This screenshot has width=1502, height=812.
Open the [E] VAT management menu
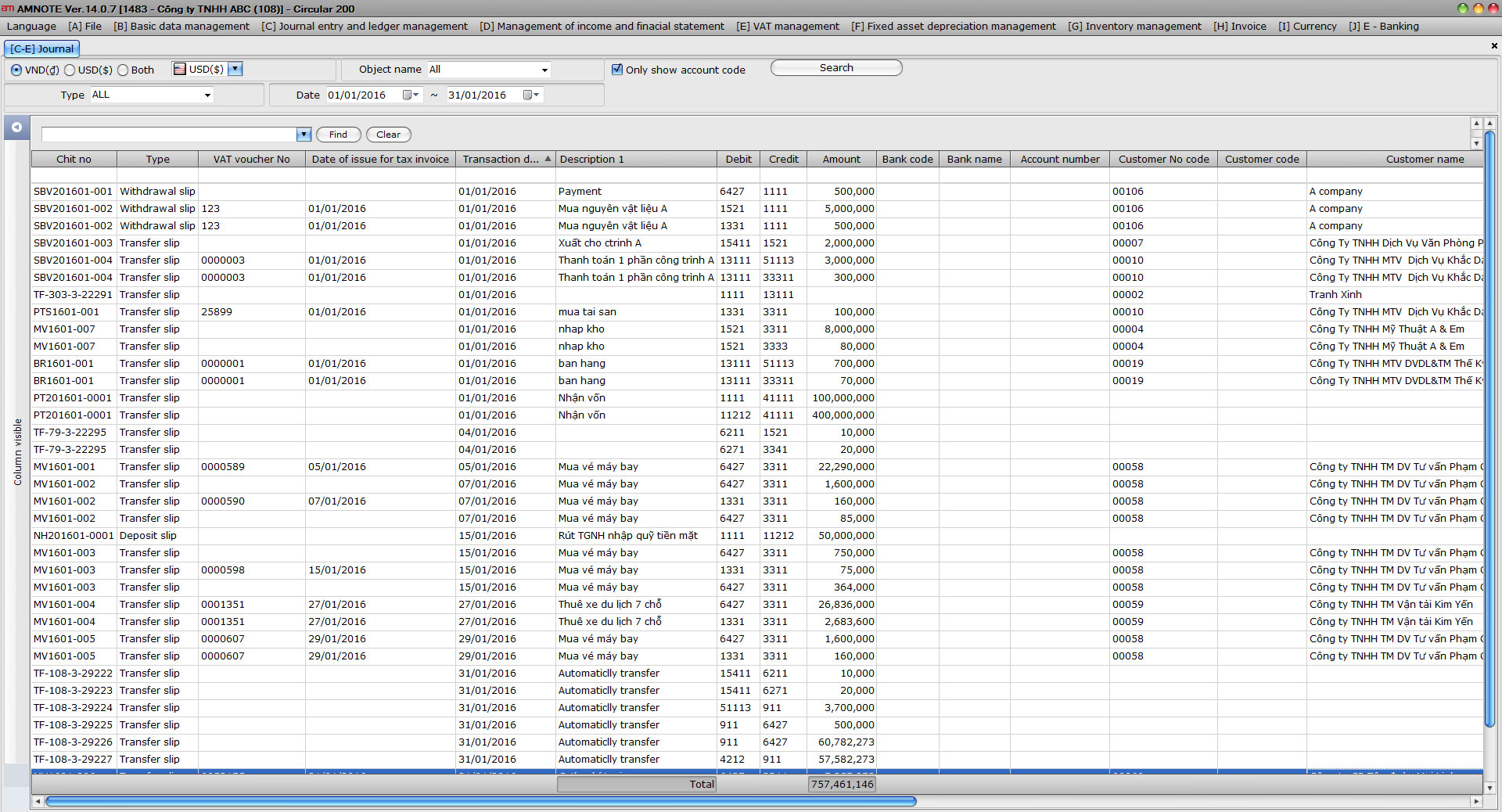pyautogui.click(x=787, y=26)
